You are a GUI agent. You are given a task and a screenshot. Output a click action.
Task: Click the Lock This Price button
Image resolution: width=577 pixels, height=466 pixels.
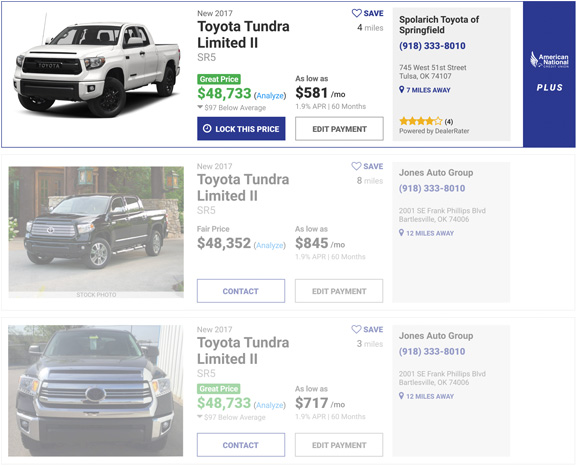tap(241, 128)
